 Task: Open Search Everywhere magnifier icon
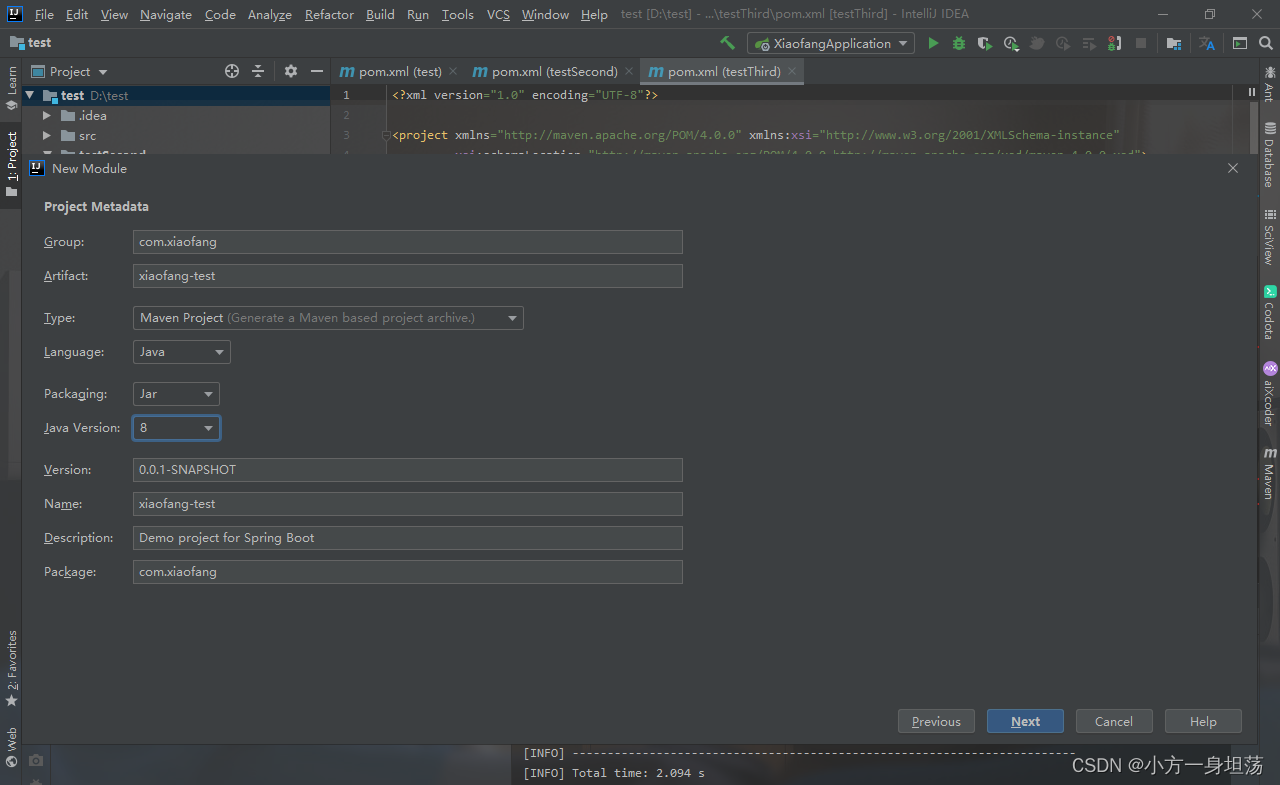(x=1266, y=43)
